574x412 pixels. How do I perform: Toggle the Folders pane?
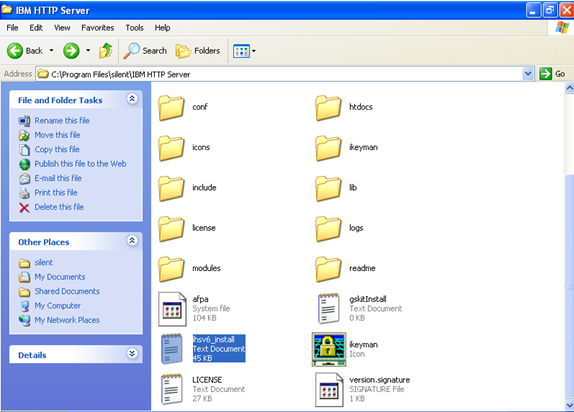point(198,51)
